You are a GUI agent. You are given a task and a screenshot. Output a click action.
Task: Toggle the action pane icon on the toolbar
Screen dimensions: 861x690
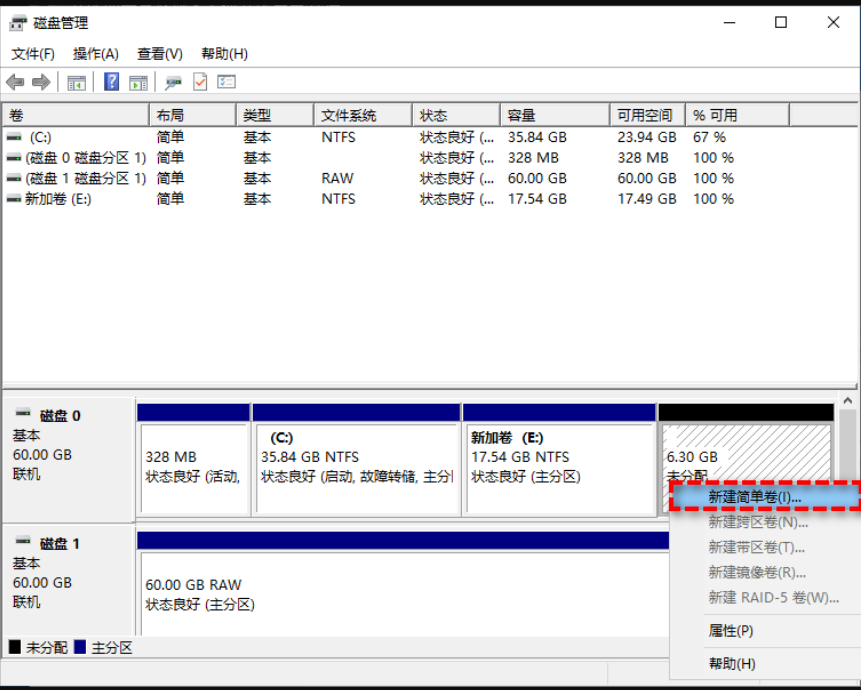139,82
